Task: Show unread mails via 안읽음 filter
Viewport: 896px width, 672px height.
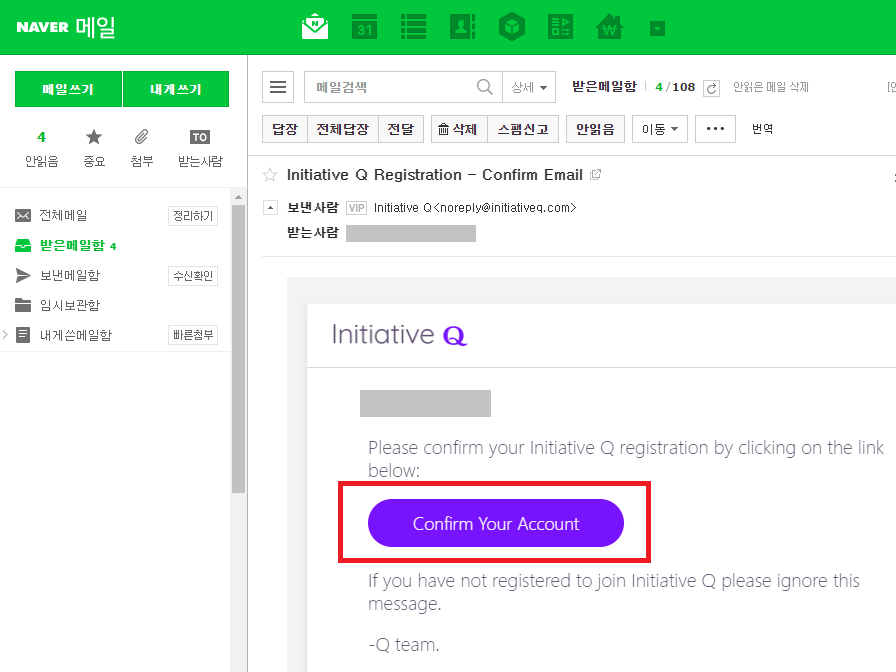Action: [x=41, y=149]
